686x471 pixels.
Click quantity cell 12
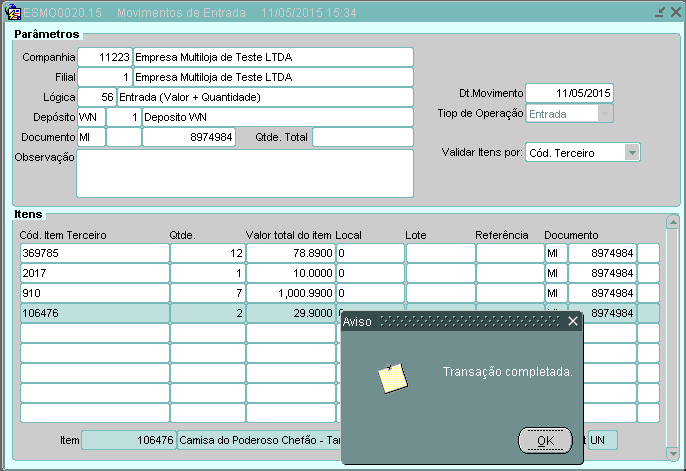pyautogui.click(x=208, y=253)
